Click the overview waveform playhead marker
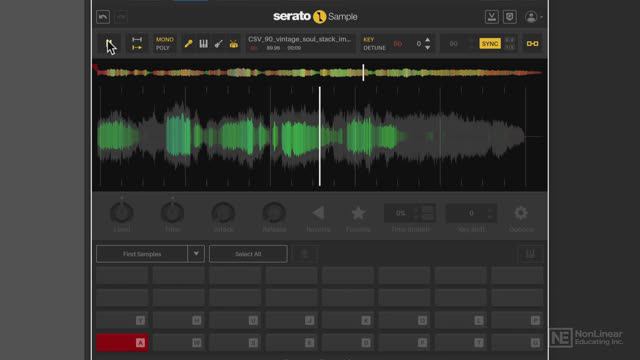 click(x=363, y=72)
